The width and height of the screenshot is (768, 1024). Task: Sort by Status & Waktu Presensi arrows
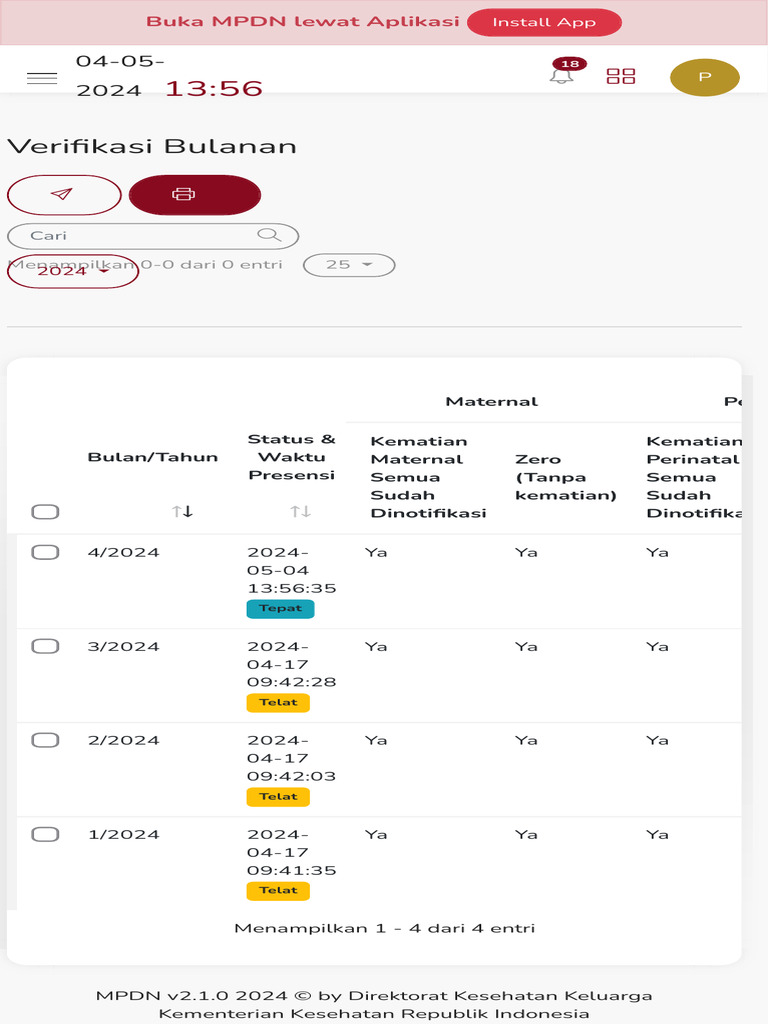tap(301, 512)
